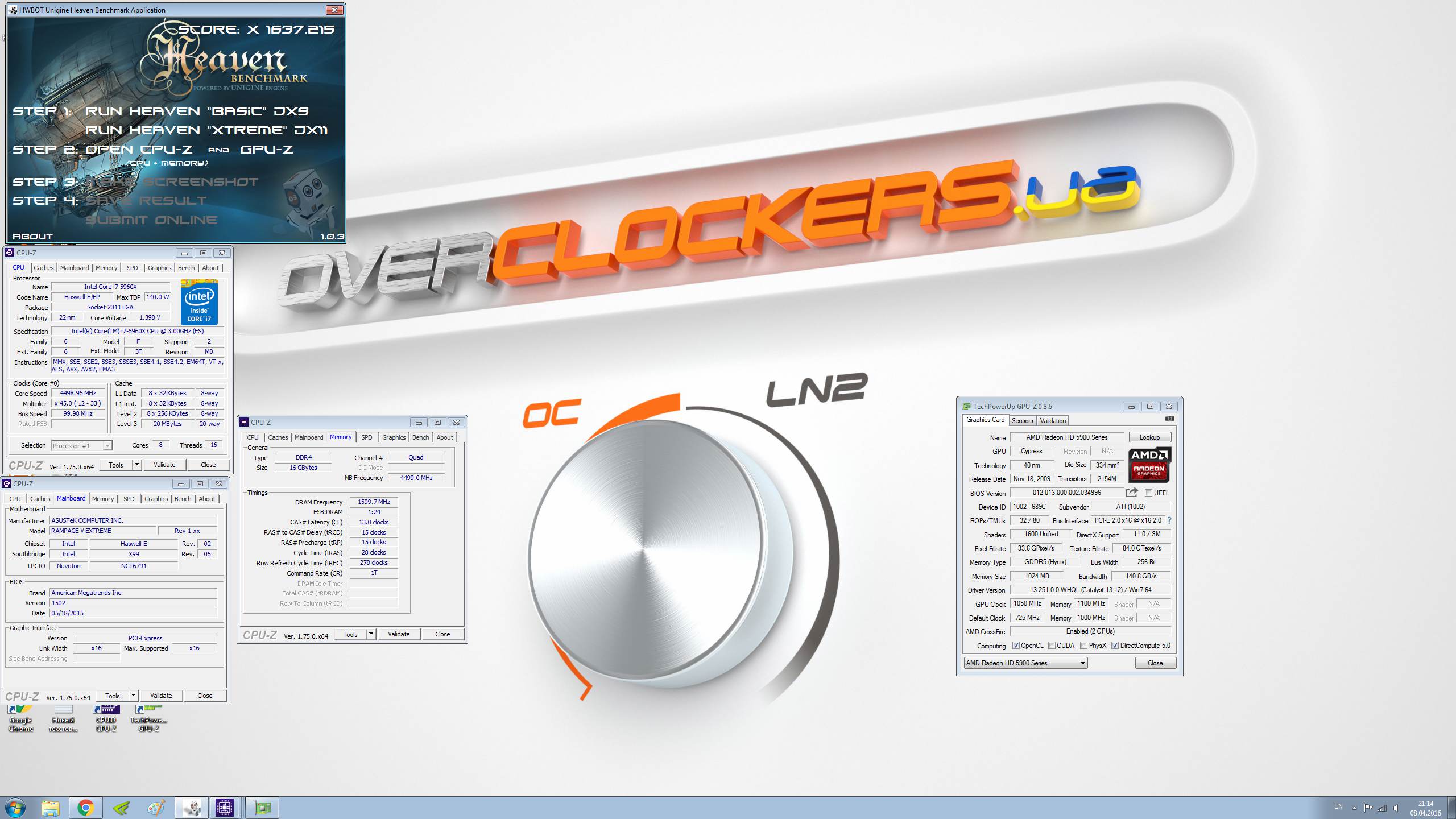The height and width of the screenshot is (819, 1456).
Task: Open the AMD Radeon HD 5900 Series GPU dropdown
Action: (1025, 663)
